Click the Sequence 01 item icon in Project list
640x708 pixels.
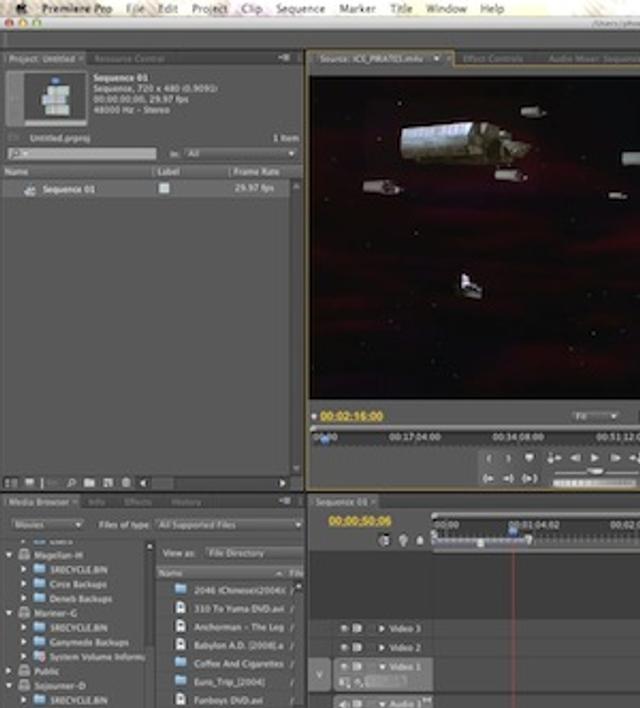pos(30,190)
